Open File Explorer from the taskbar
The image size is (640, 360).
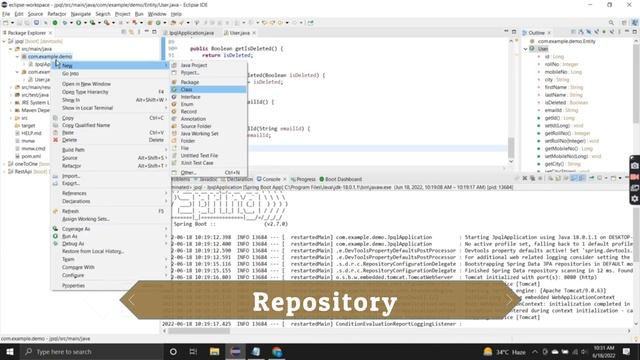(x=214, y=351)
